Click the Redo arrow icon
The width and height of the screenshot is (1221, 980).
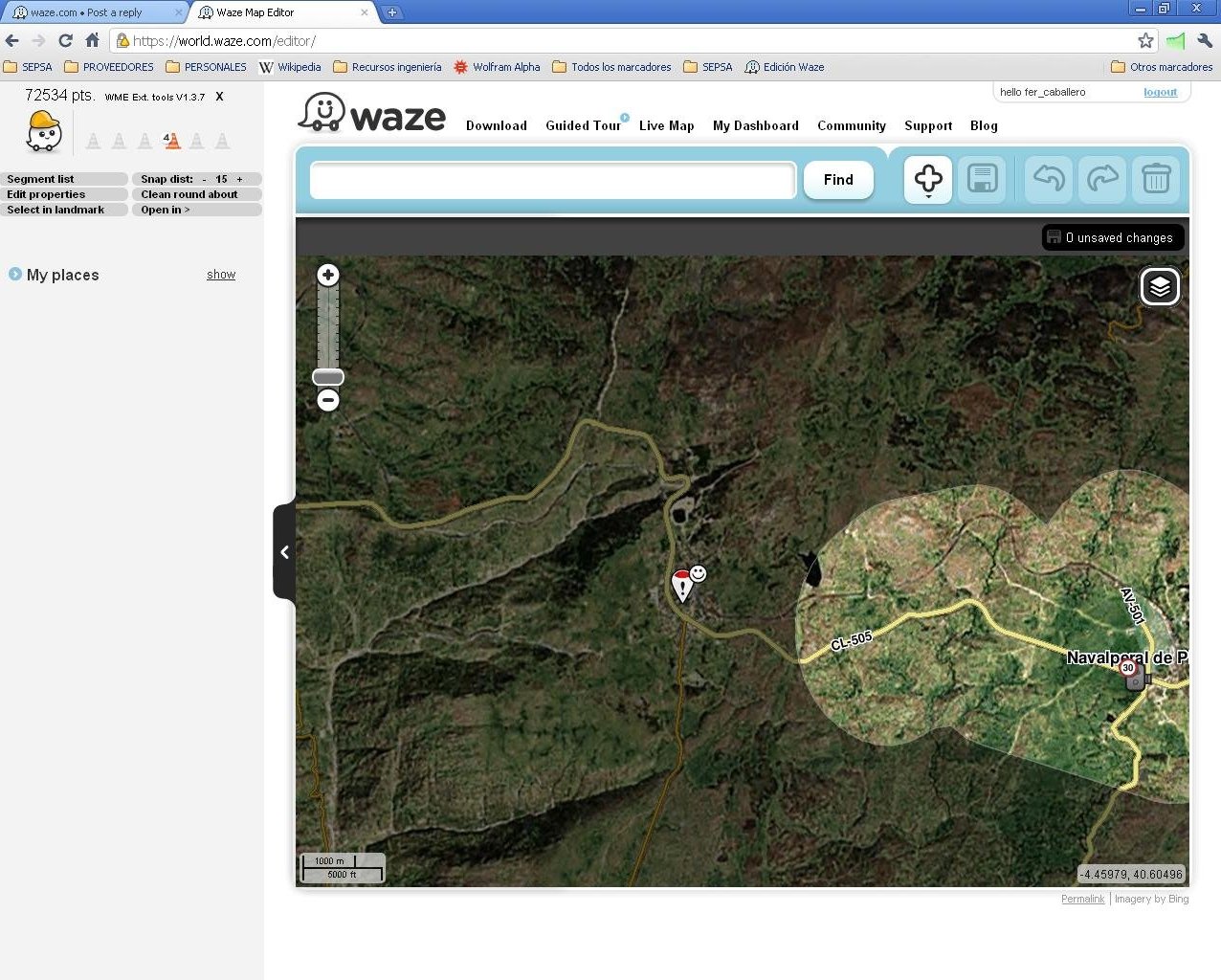(1102, 179)
